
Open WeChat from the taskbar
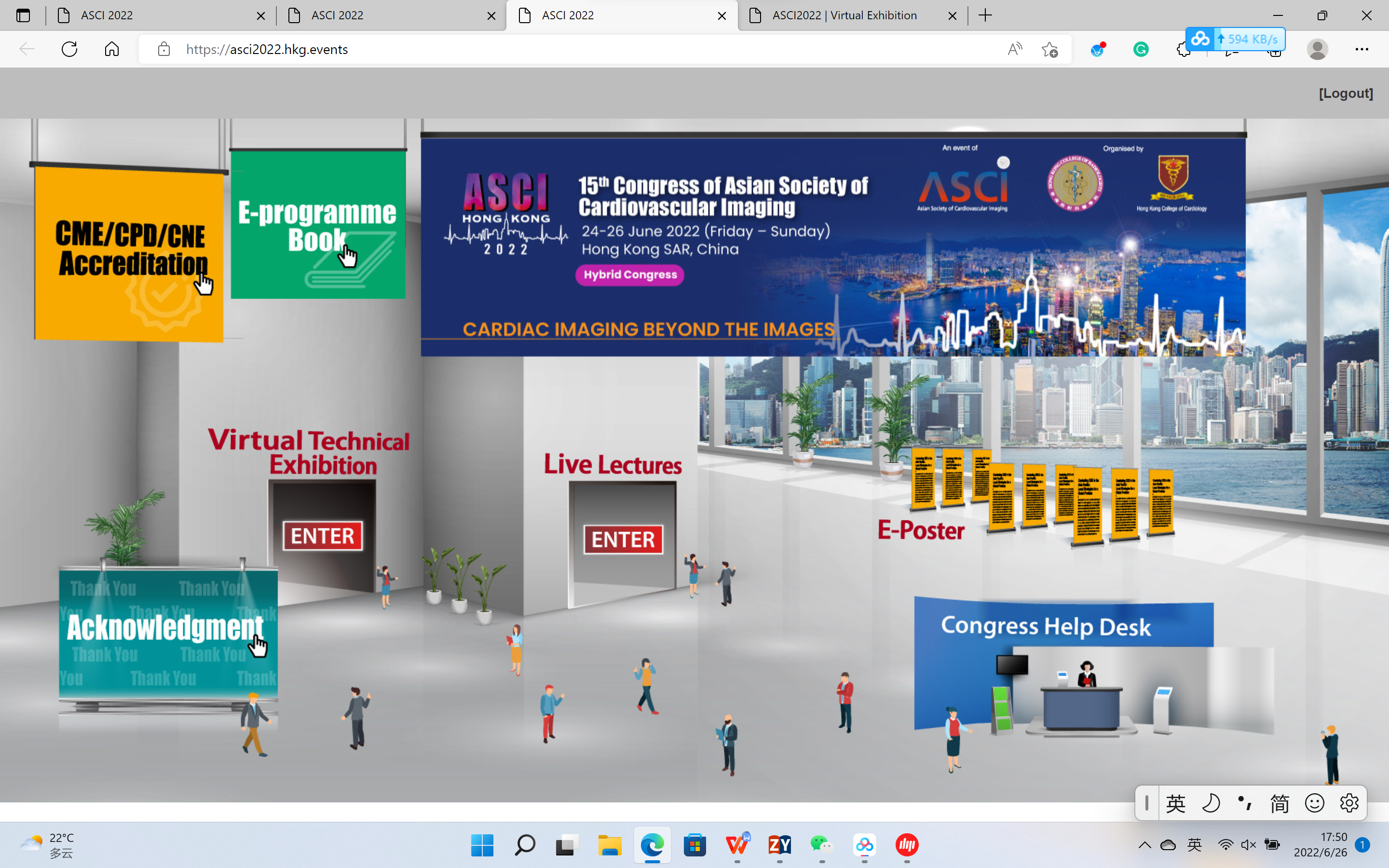822,845
